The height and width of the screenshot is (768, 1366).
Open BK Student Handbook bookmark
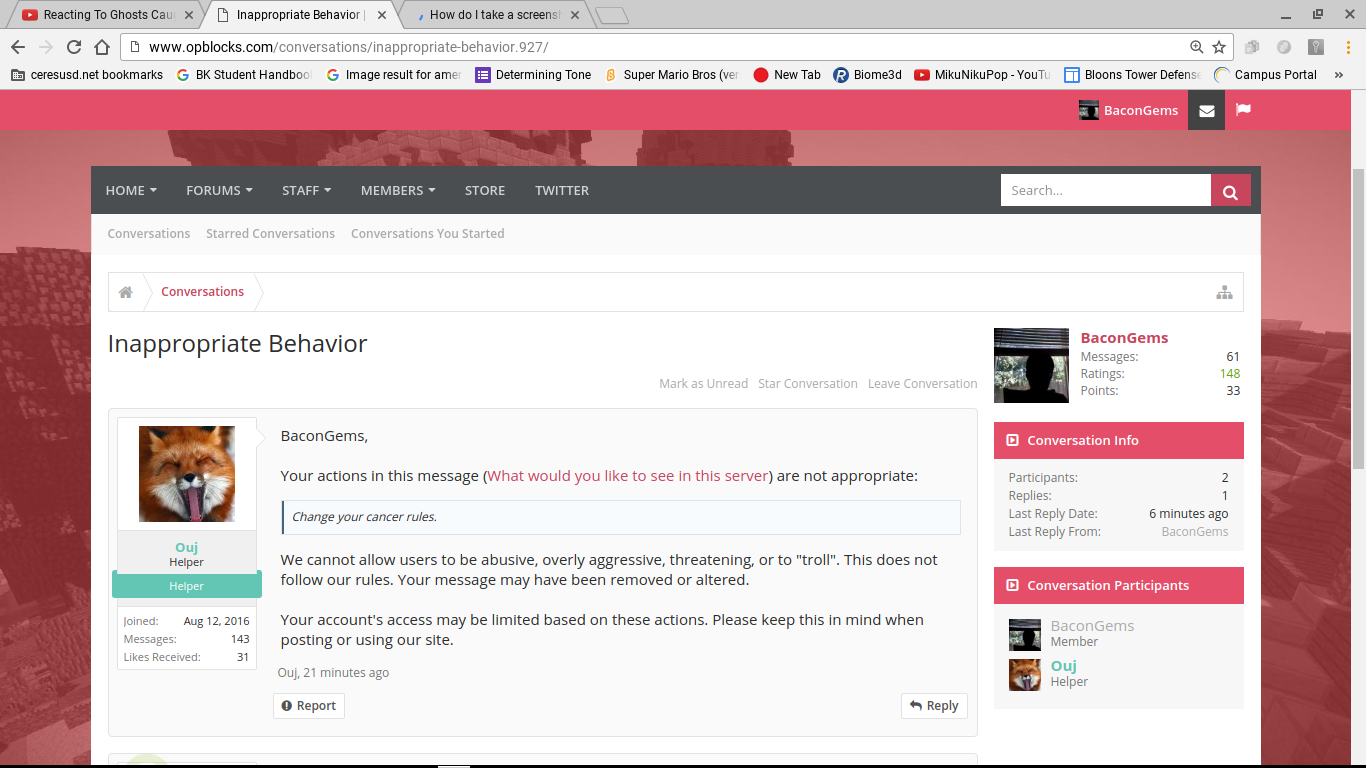click(244, 75)
